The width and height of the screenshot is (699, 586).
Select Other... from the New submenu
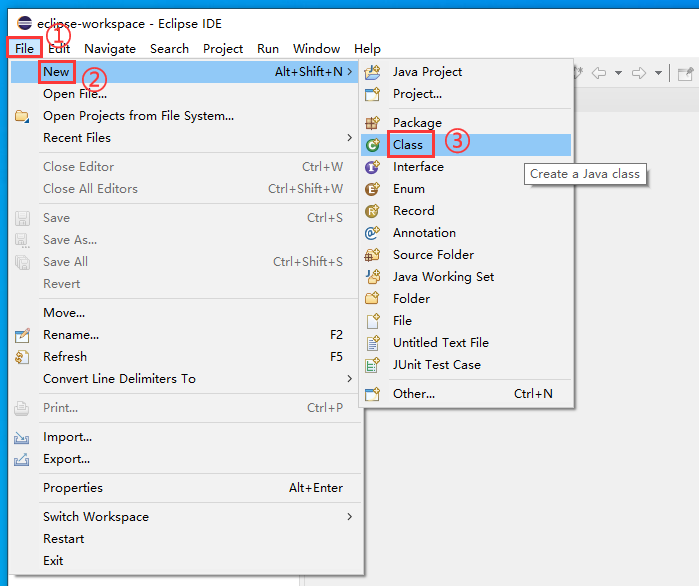tap(414, 394)
